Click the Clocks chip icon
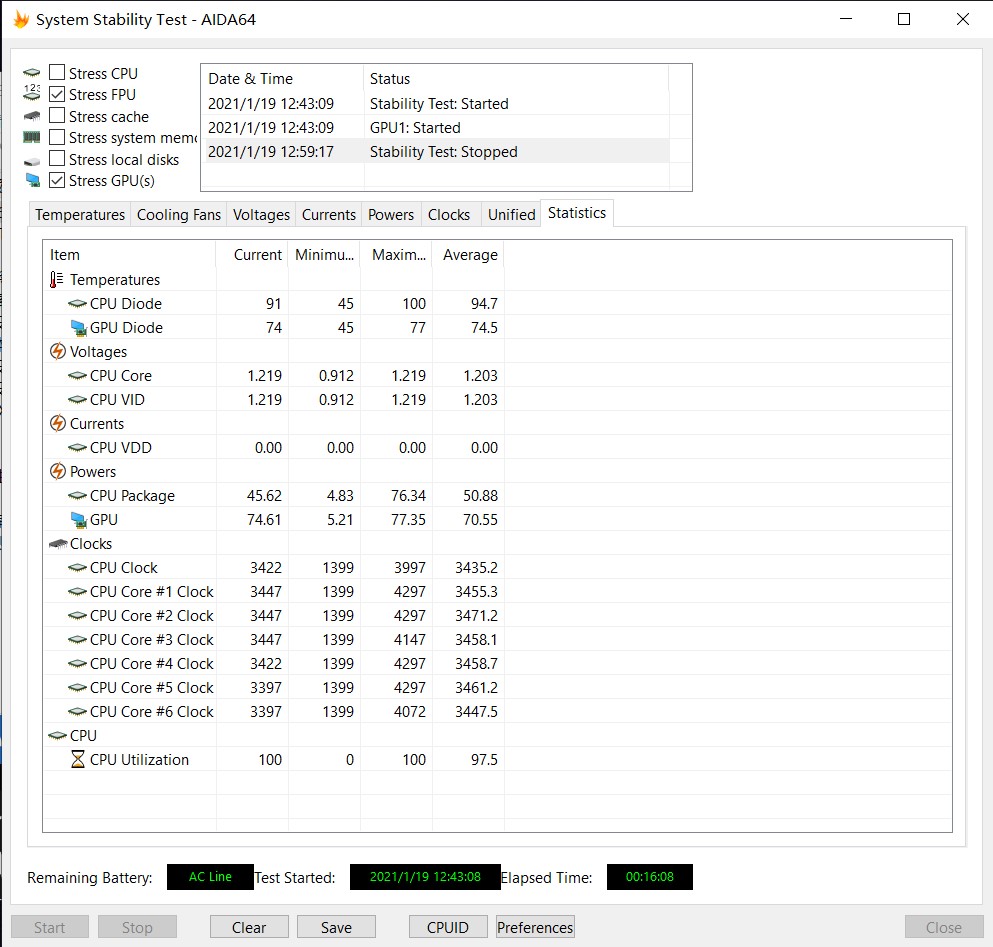This screenshot has height=947, width=993. pyautogui.click(x=58, y=543)
